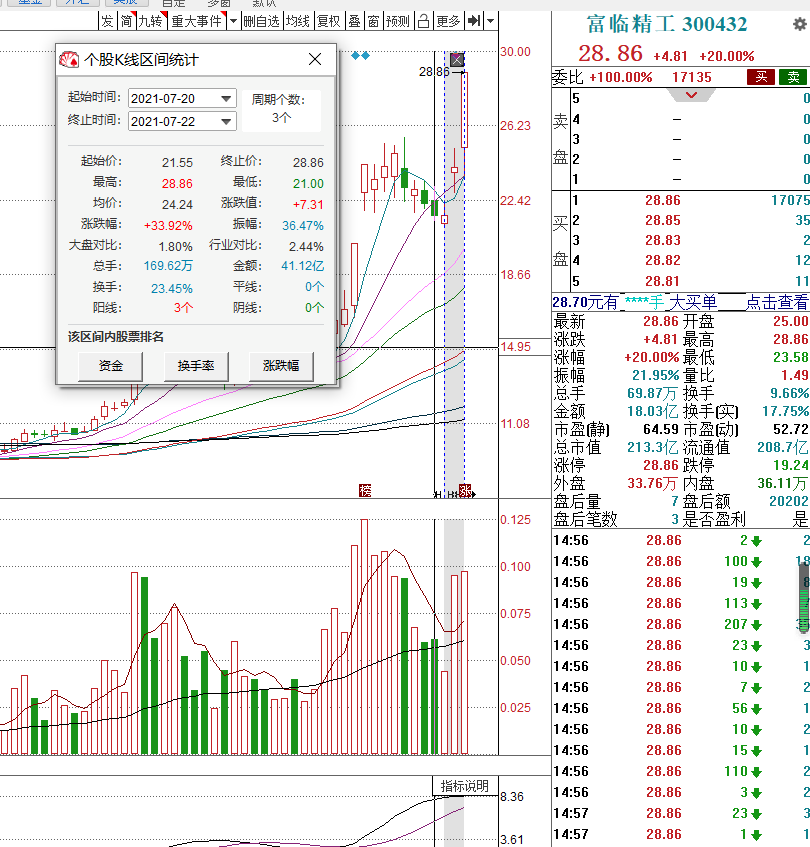
Task: Click the 换手 23.45% value in dialog
Action: point(172,288)
